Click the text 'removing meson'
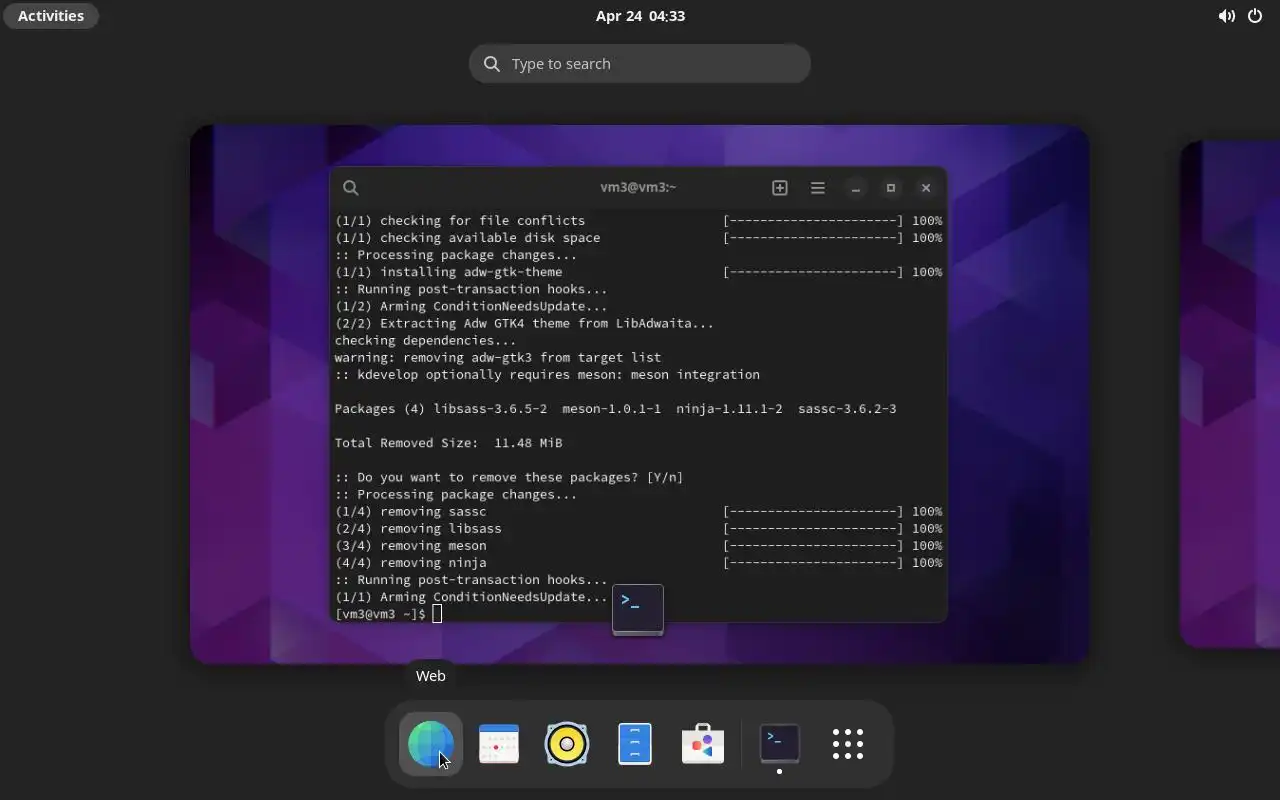 point(433,546)
